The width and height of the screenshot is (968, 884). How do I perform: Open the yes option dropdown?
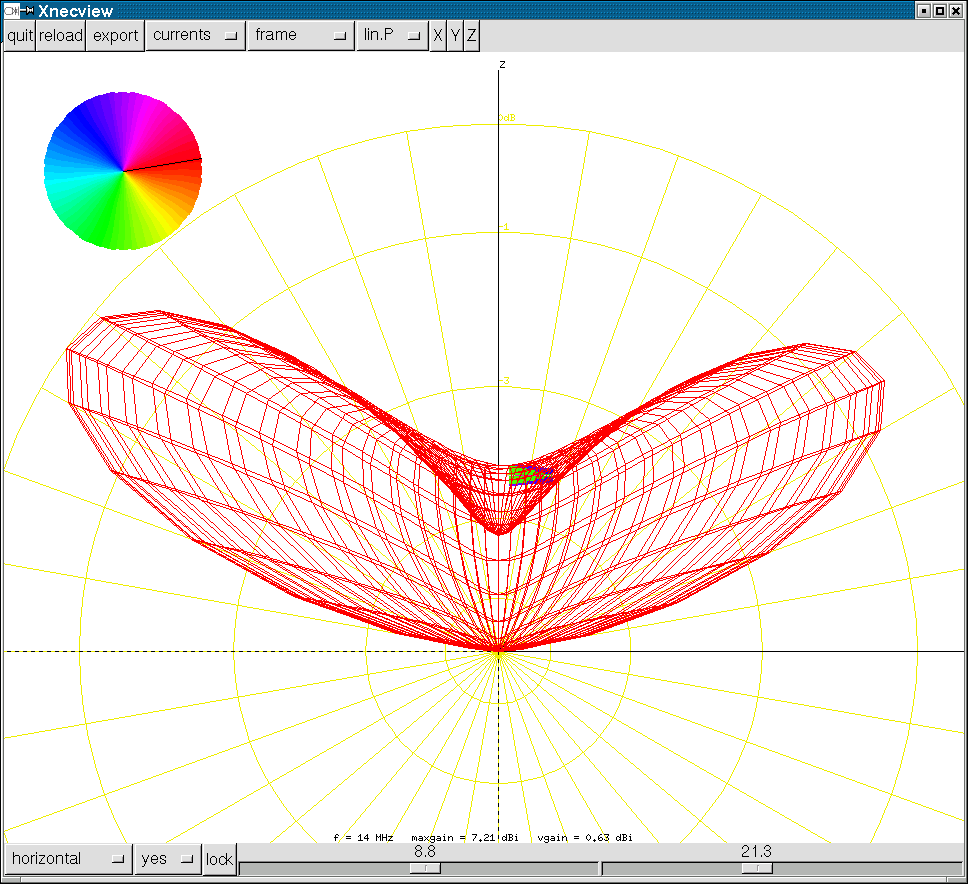[167, 859]
